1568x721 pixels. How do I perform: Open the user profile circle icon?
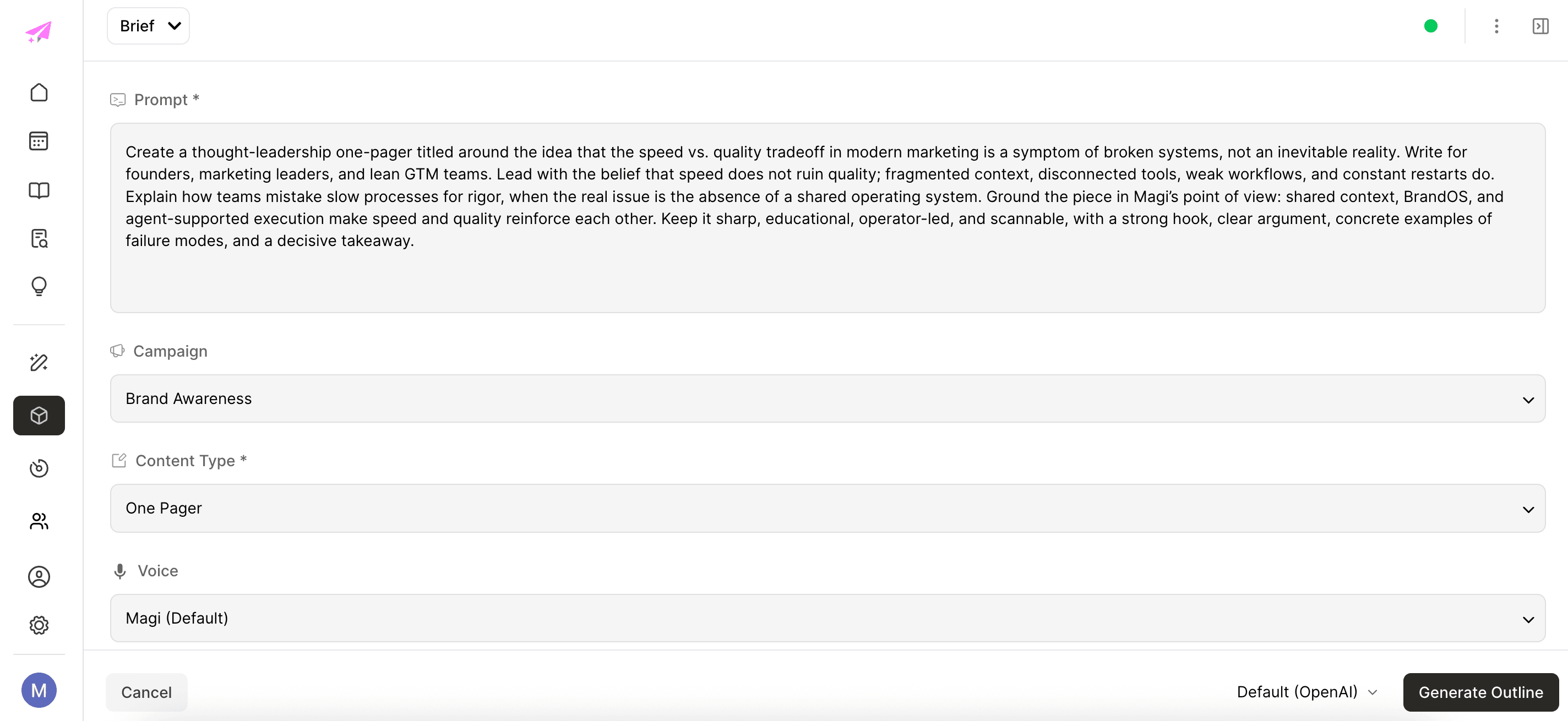[39, 576]
